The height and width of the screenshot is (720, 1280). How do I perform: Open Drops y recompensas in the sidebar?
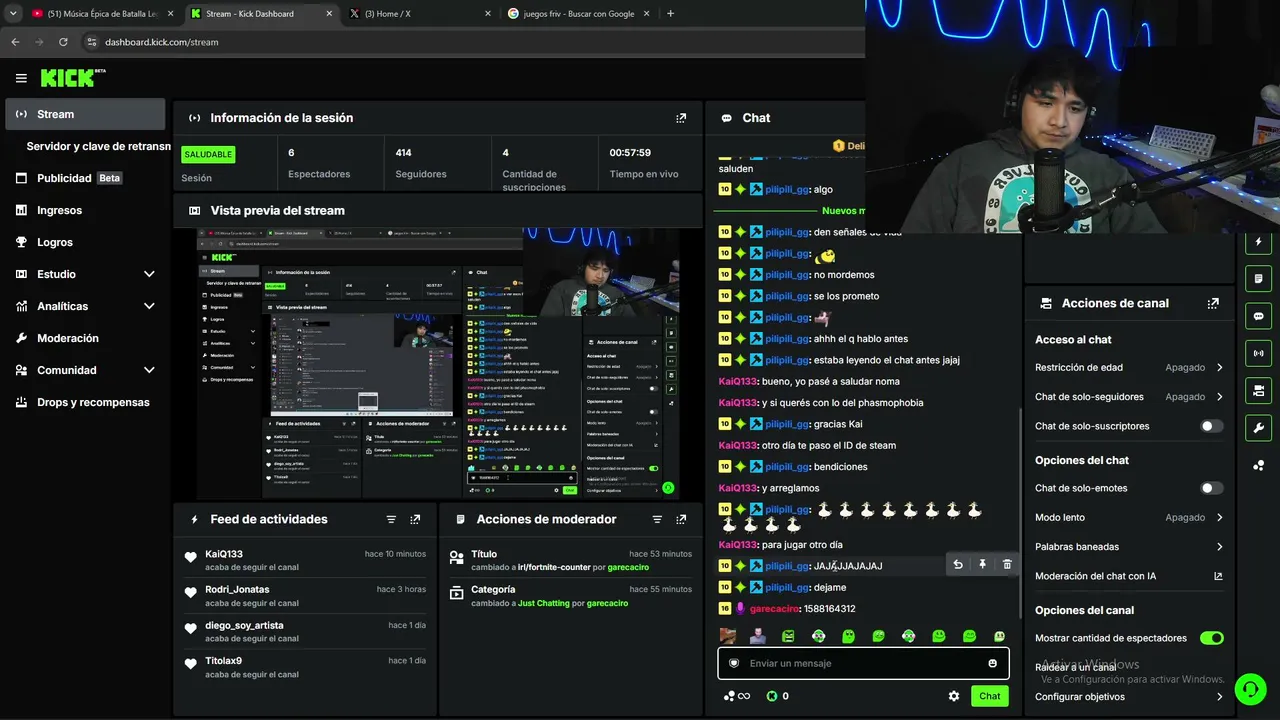(86, 402)
